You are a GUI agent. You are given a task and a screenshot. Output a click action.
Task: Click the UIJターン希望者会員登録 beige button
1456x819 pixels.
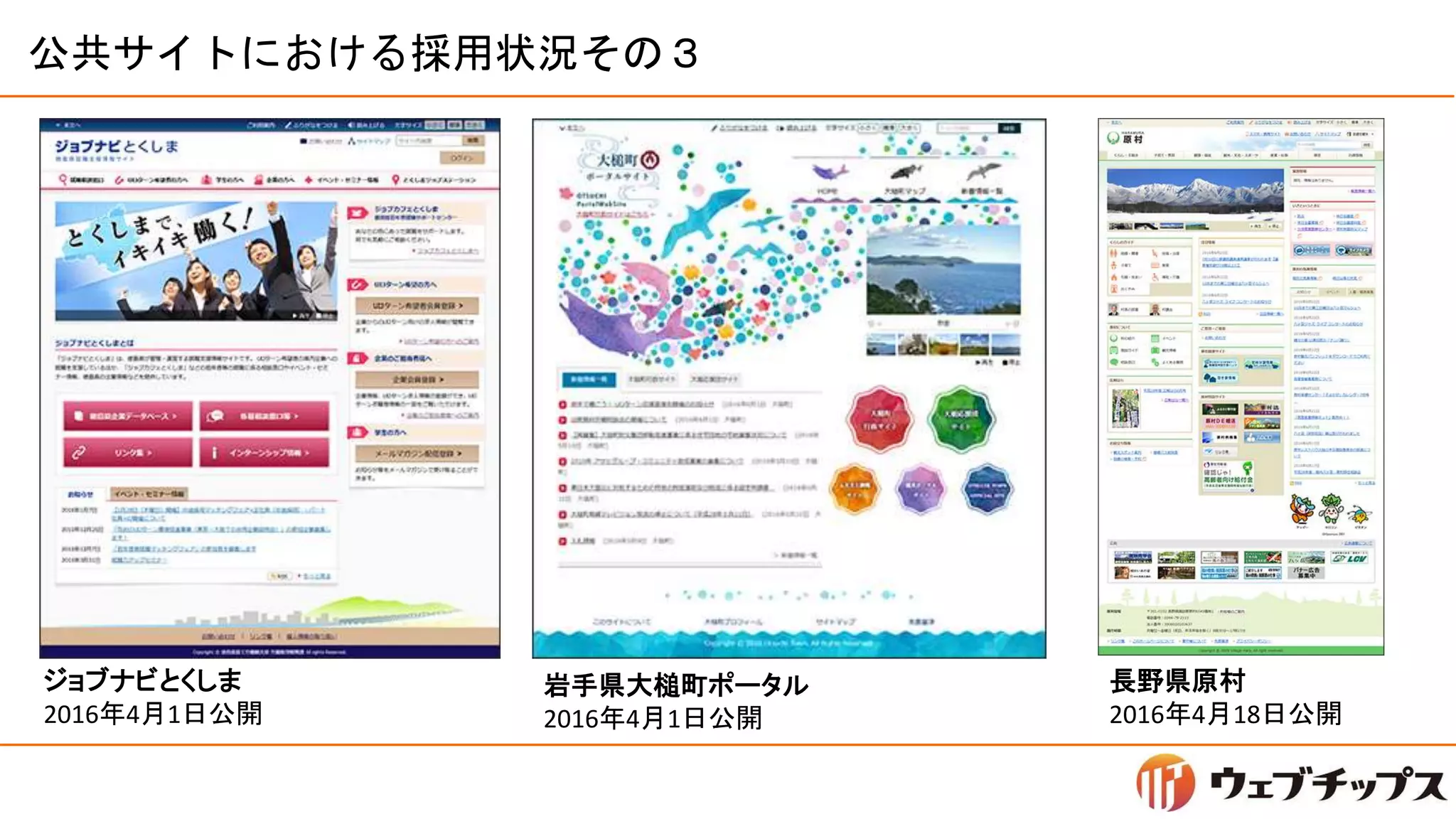click(x=417, y=306)
